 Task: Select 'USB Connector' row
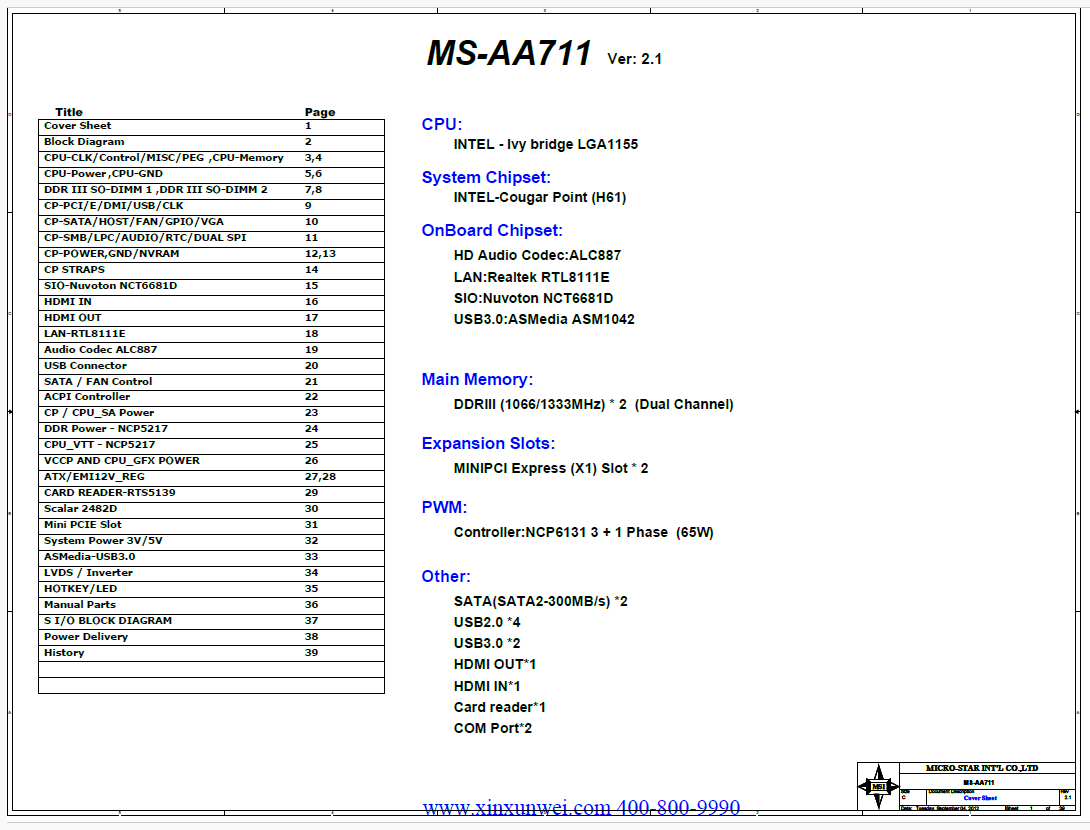(x=211, y=366)
